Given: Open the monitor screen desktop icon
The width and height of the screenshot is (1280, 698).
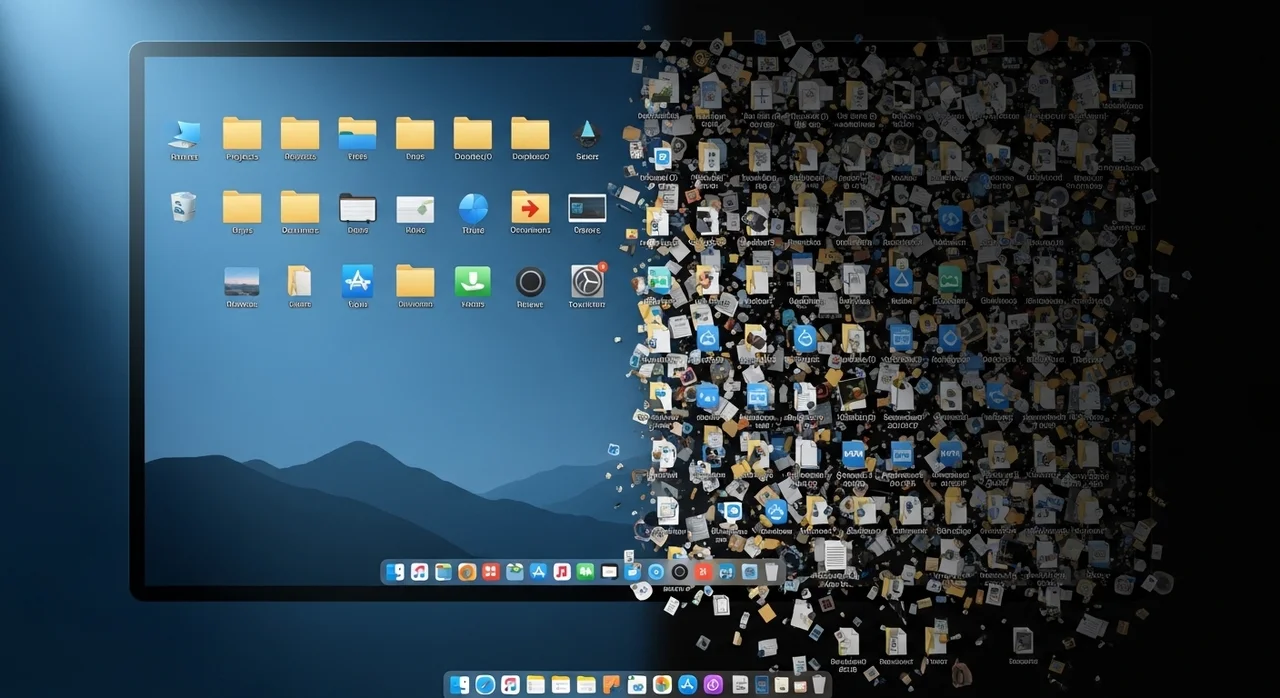Looking at the screenshot, I should (587, 208).
